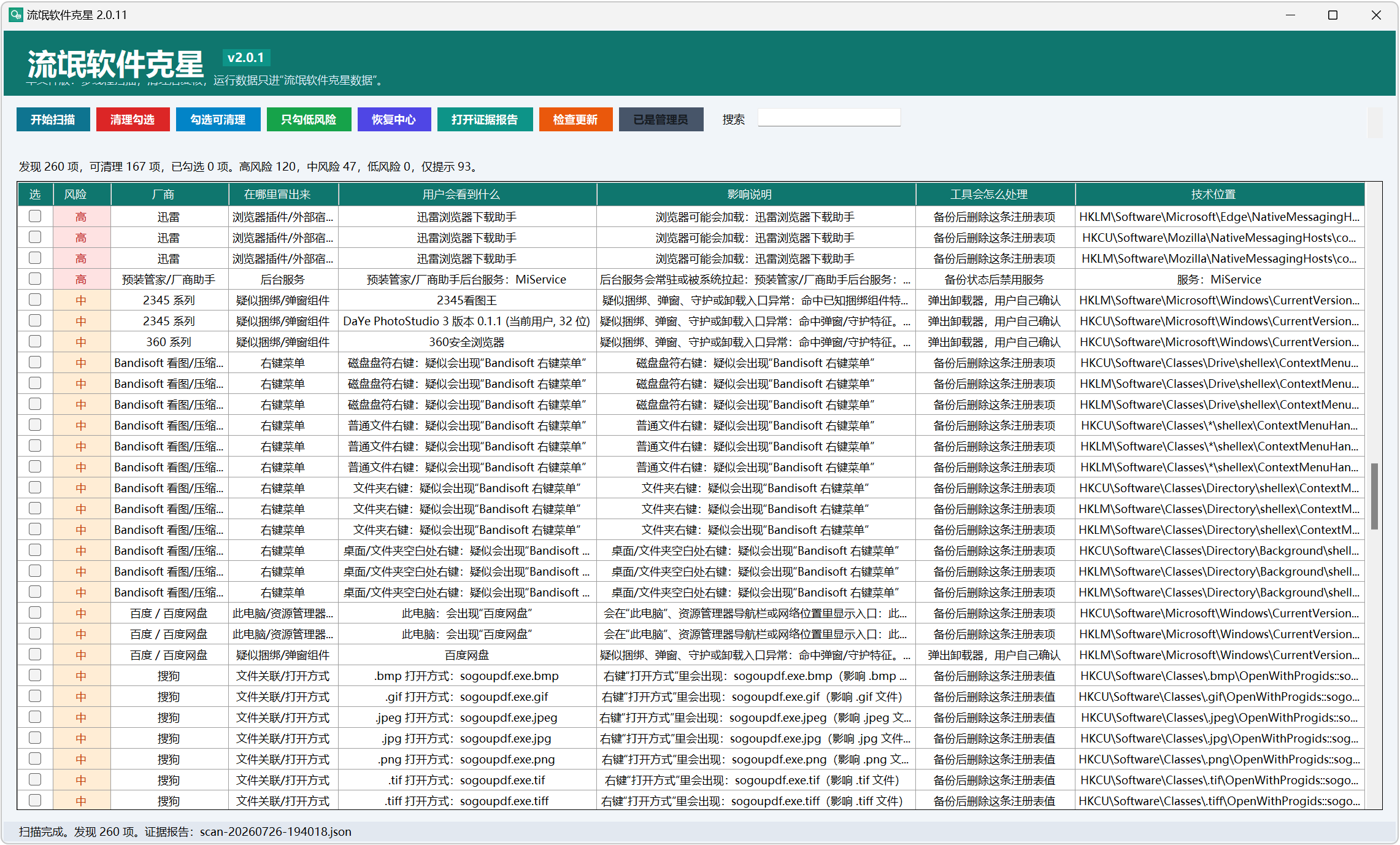
Task: Sort by the 用户会看到什么 column header
Action: pyautogui.click(x=467, y=195)
